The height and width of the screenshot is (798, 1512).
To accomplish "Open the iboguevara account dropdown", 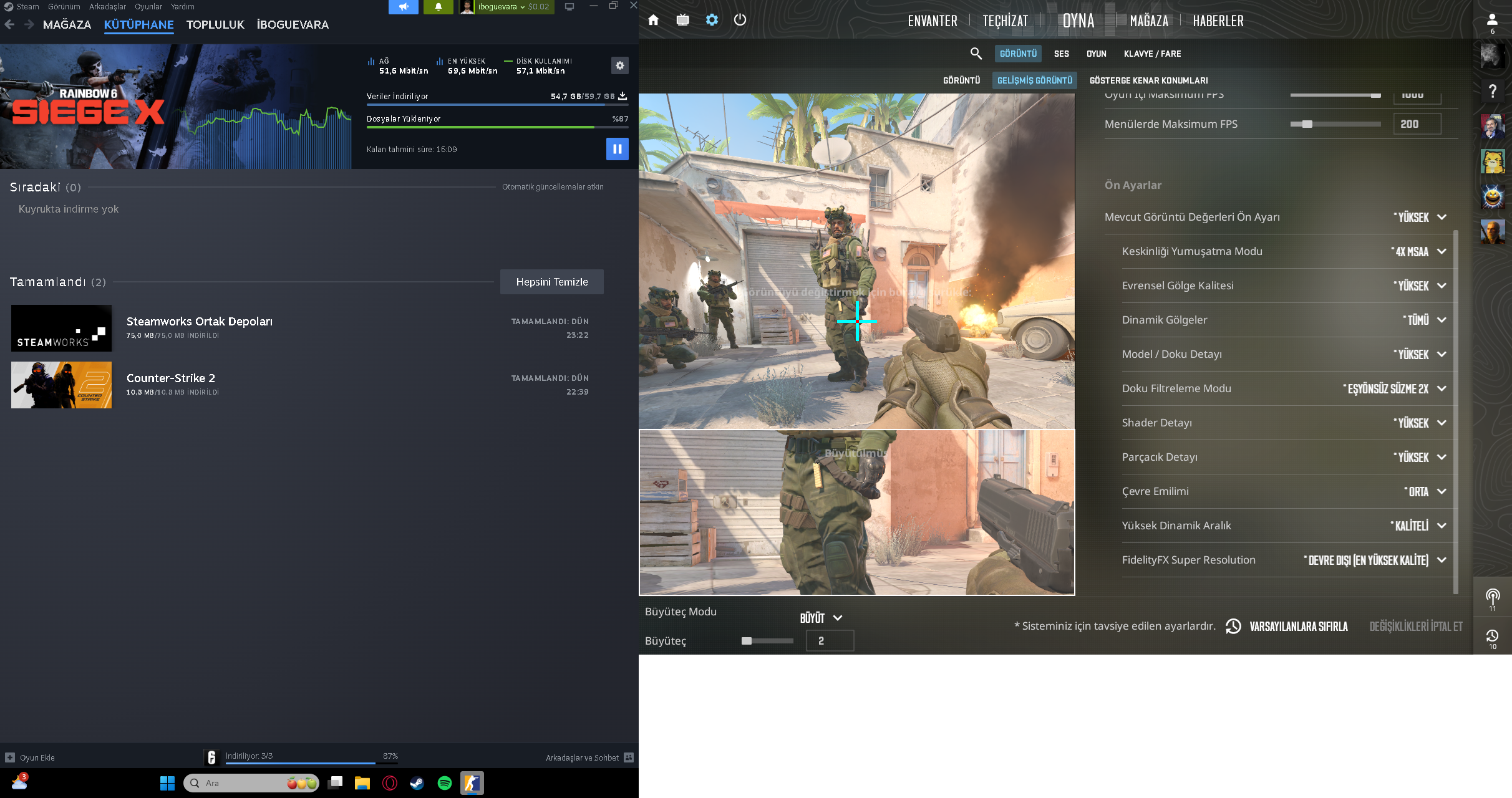I will tap(506, 7).
